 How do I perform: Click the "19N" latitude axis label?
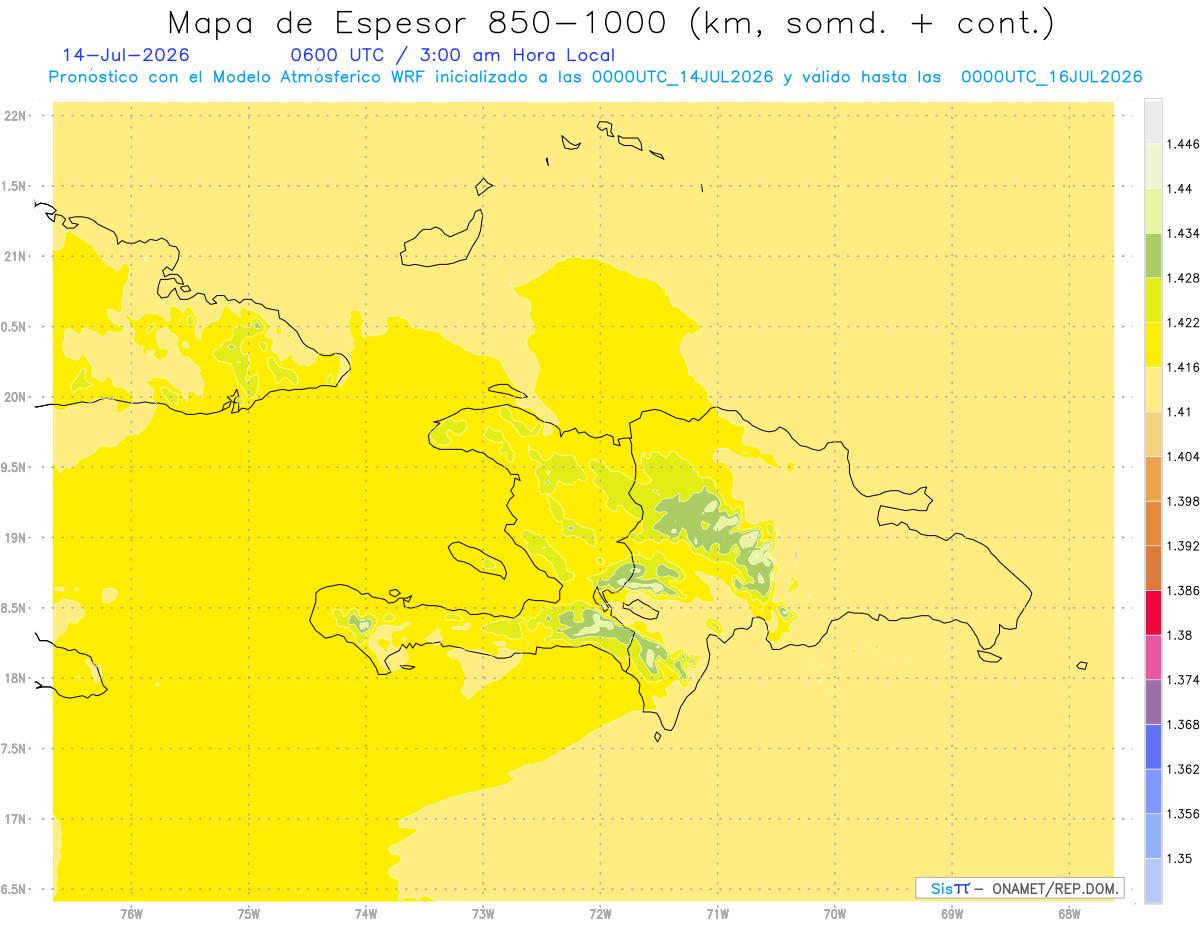point(15,538)
